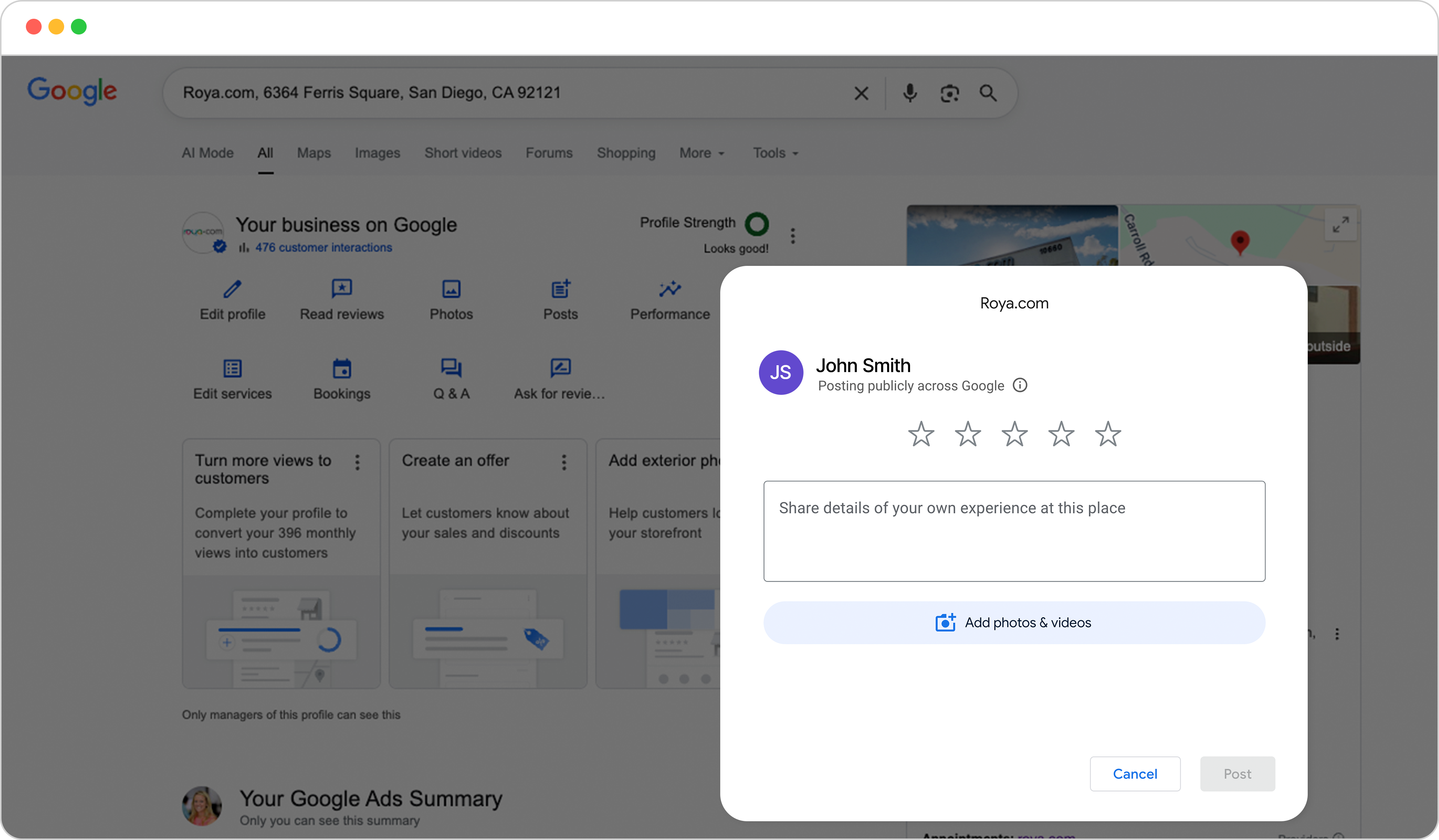This screenshot has width=1439, height=840.
Task: Open 476 customer interactions link
Action: (x=324, y=247)
